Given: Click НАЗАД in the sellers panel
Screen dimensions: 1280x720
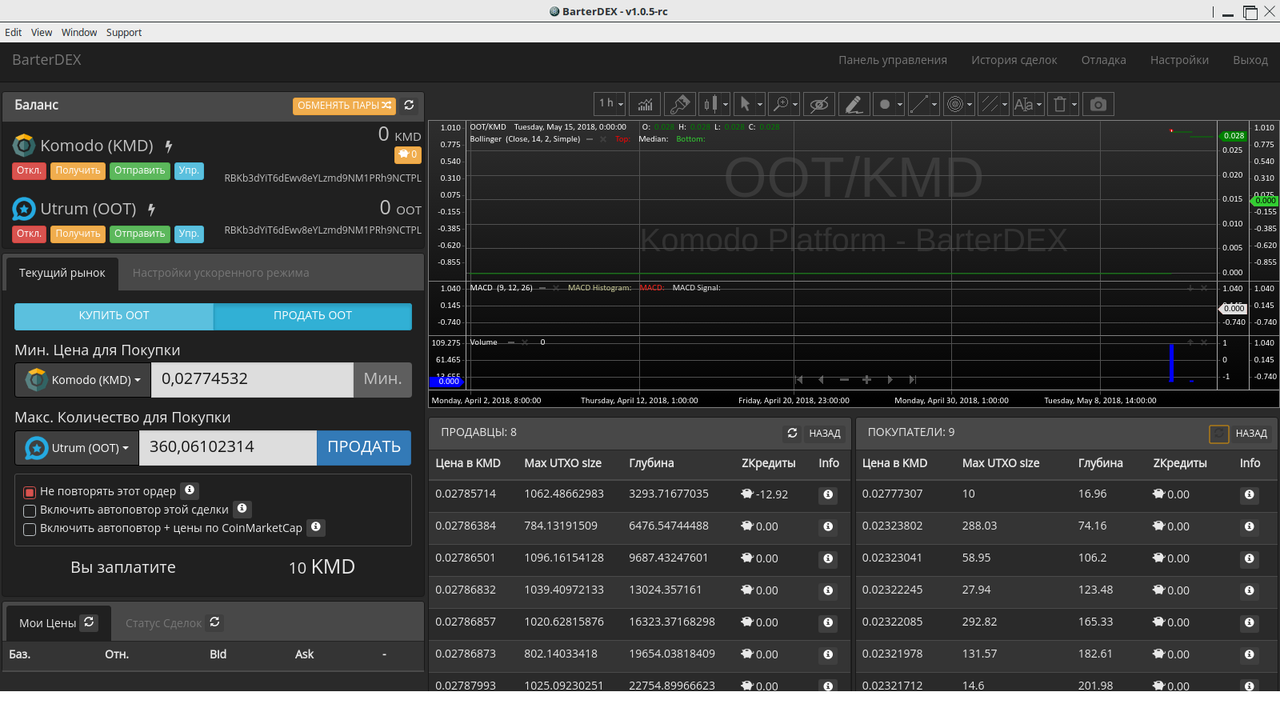Looking at the screenshot, I should point(825,433).
